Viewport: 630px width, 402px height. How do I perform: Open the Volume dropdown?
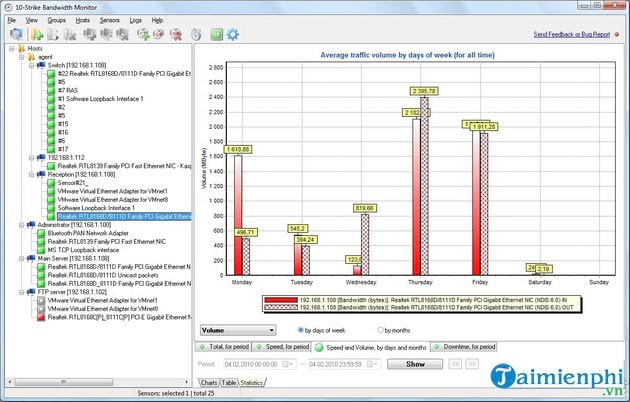tap(238, 330)
